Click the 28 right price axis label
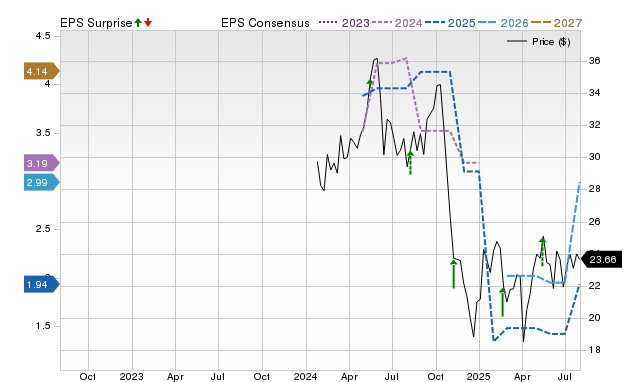 [594, 189]
